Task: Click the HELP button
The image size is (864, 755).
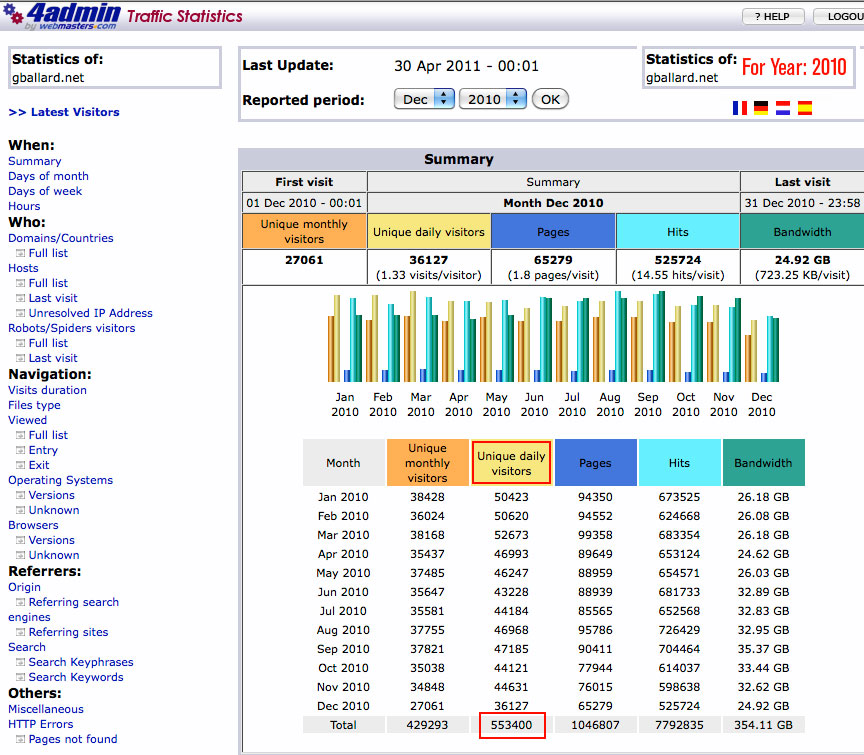Action: [772, 17]
